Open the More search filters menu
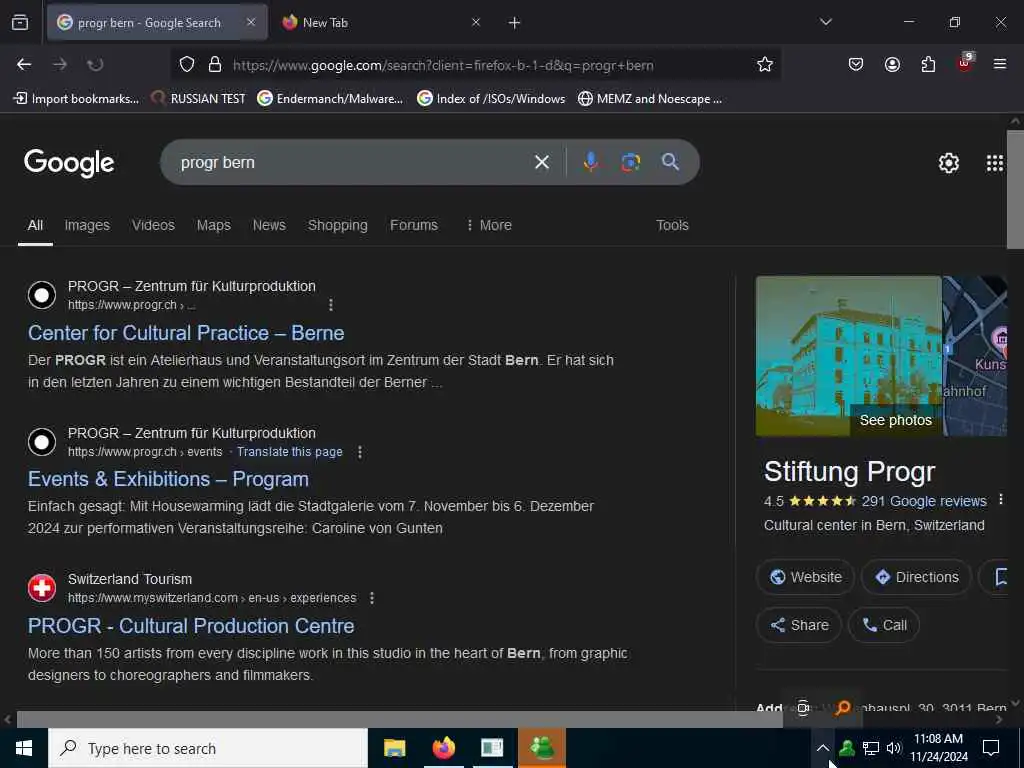This screenshot has height=768, width=1024. click(488, 225)
